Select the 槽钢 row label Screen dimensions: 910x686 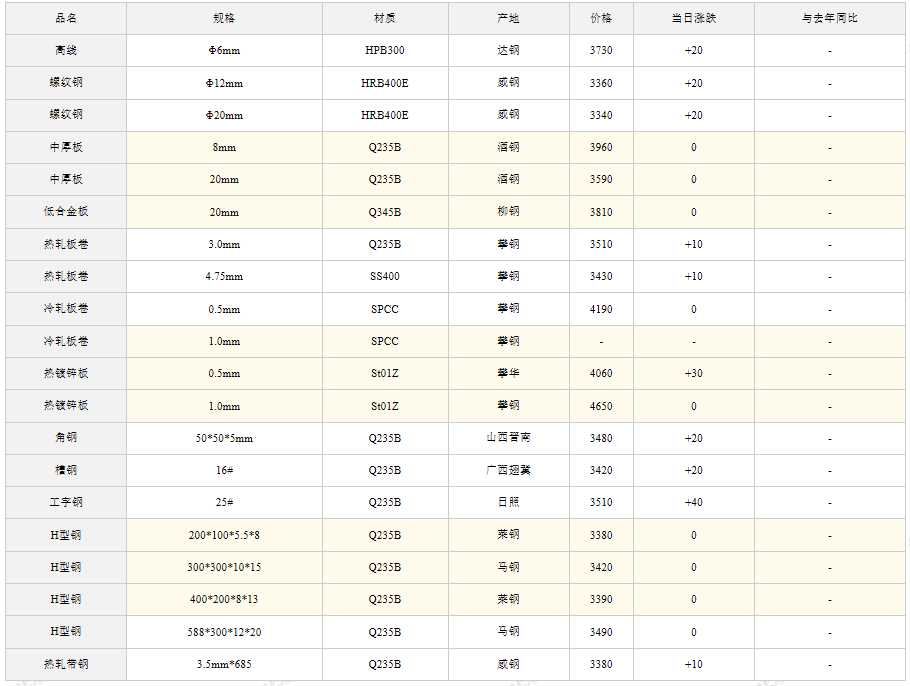point(66,470)
